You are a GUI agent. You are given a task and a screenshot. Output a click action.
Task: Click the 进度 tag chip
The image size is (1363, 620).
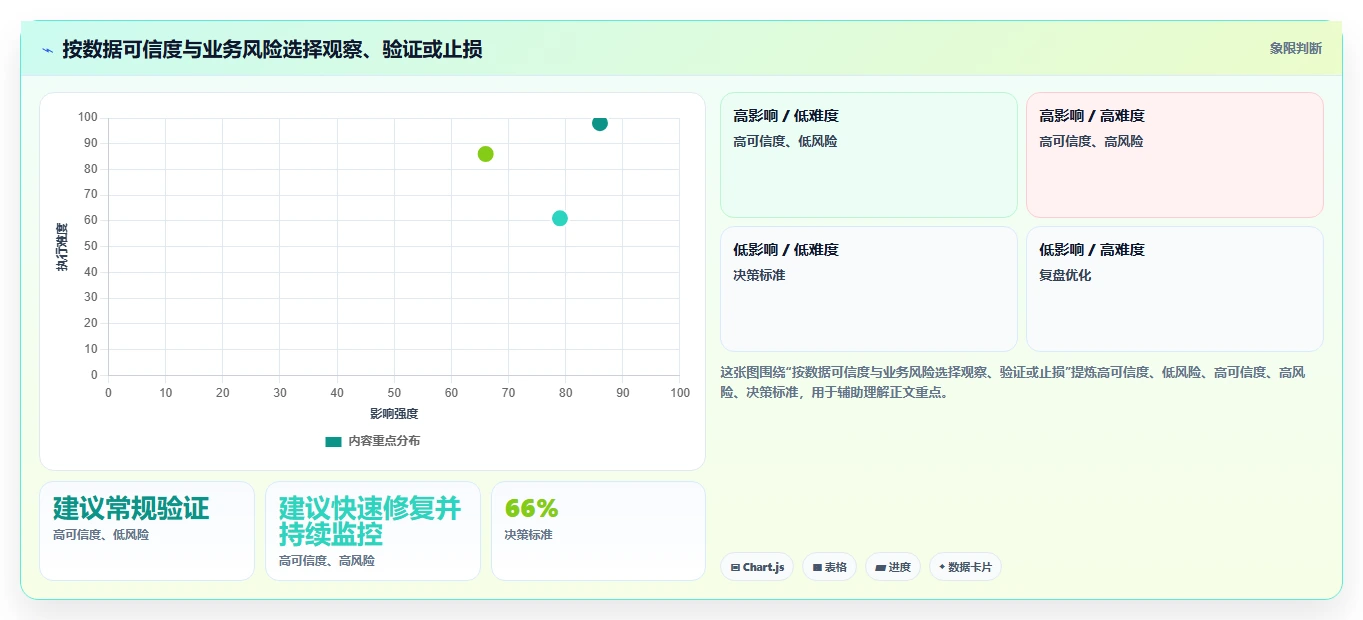(892, 567)
